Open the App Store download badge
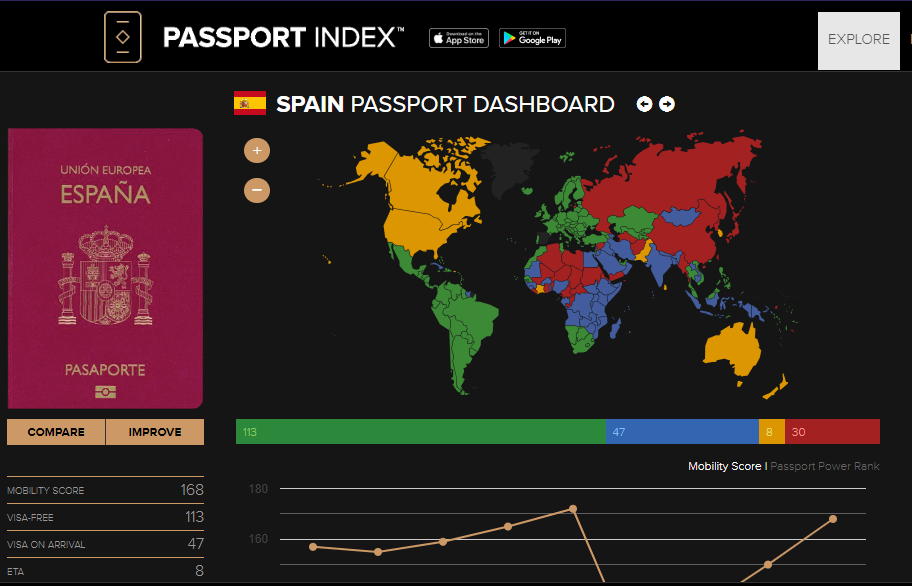912x586 pixels. tap(459, 38)
